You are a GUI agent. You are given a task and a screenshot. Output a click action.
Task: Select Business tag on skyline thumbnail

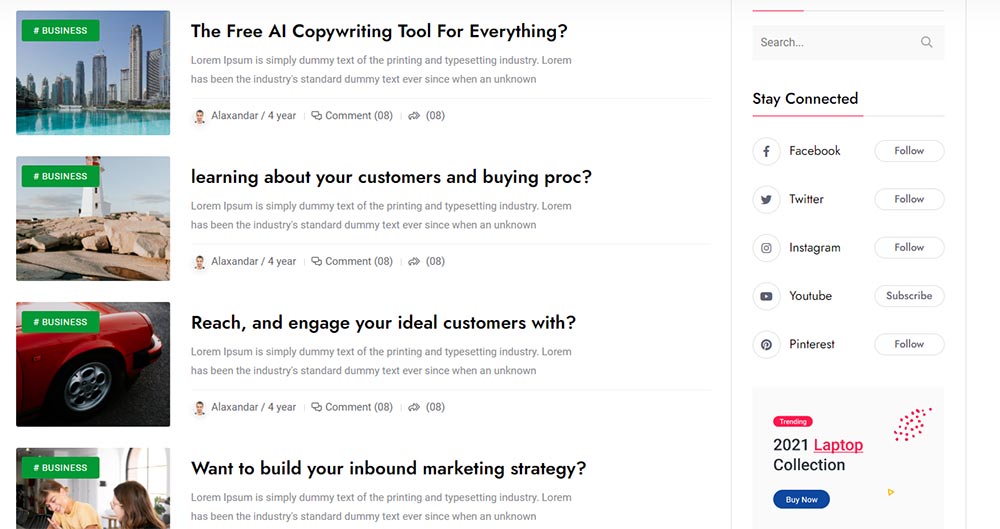pyautogui.click(x=60, y=31)
